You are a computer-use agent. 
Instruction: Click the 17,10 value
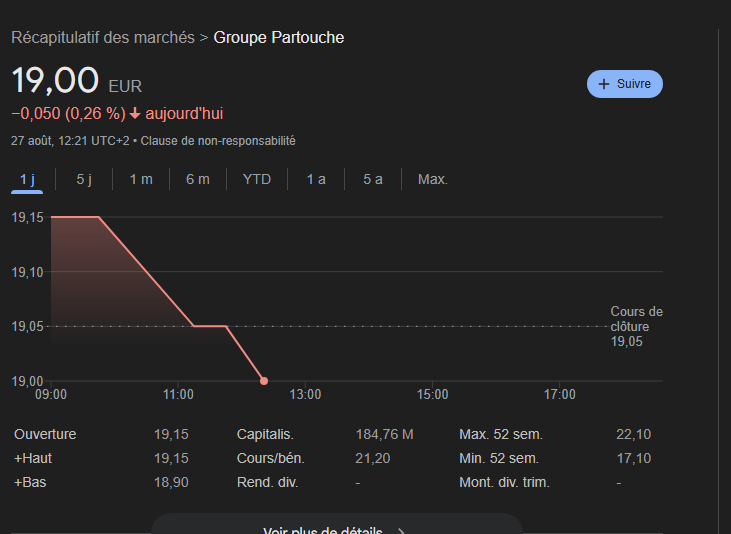click(x=634, y=458)
